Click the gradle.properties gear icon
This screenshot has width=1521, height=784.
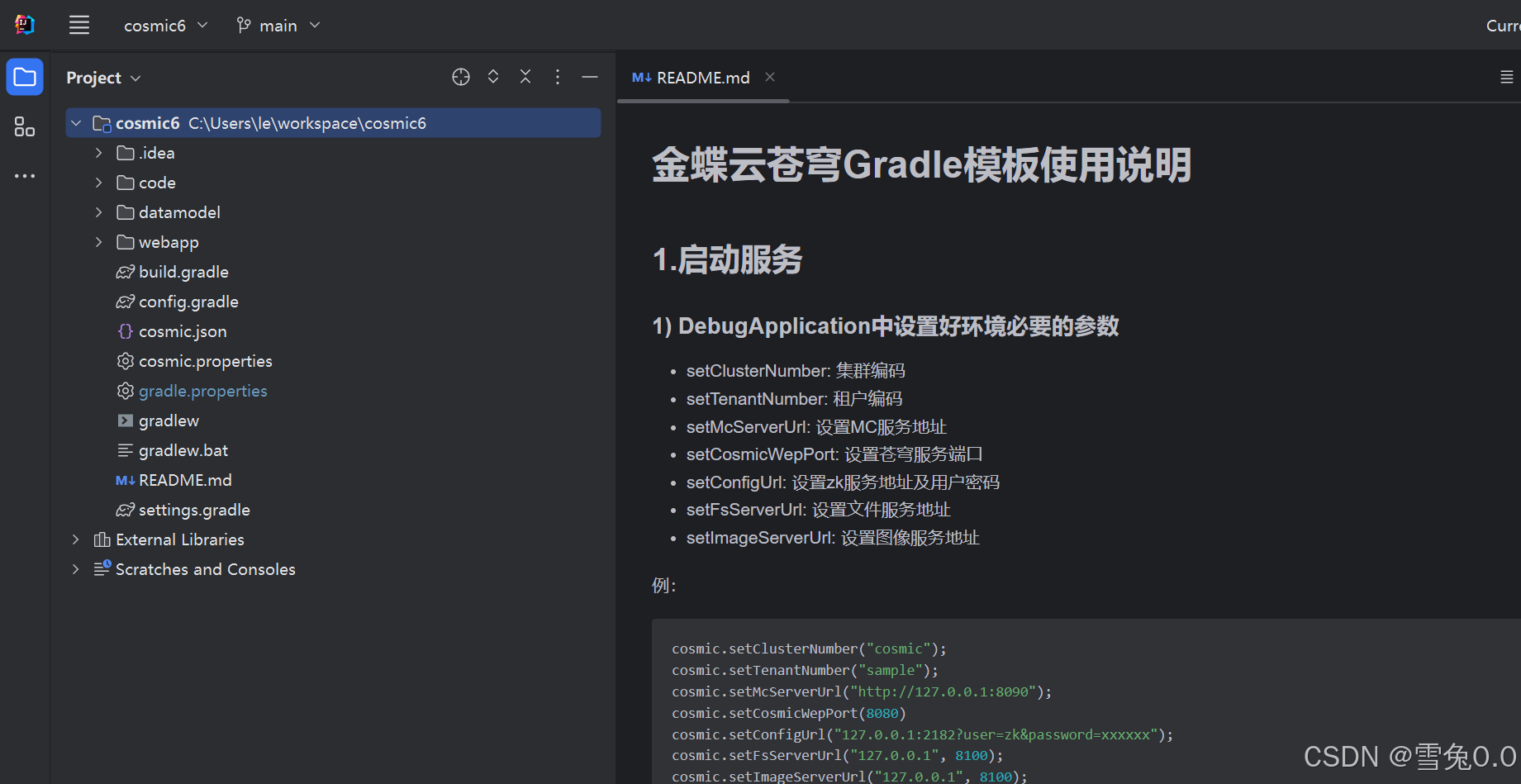pos(126,391)
